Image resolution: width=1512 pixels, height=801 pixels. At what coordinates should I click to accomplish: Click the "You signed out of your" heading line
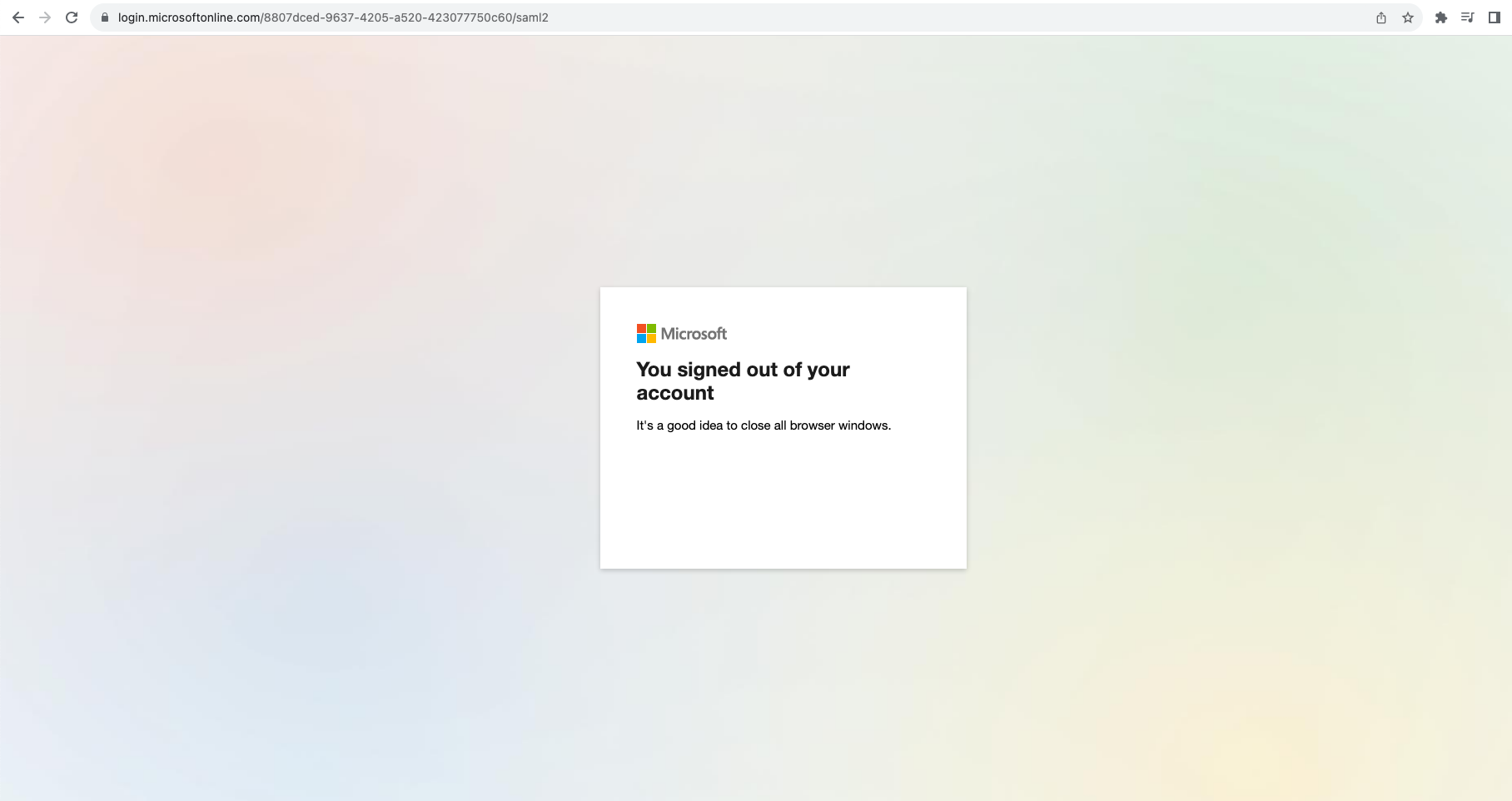click(x=743, y=370)
